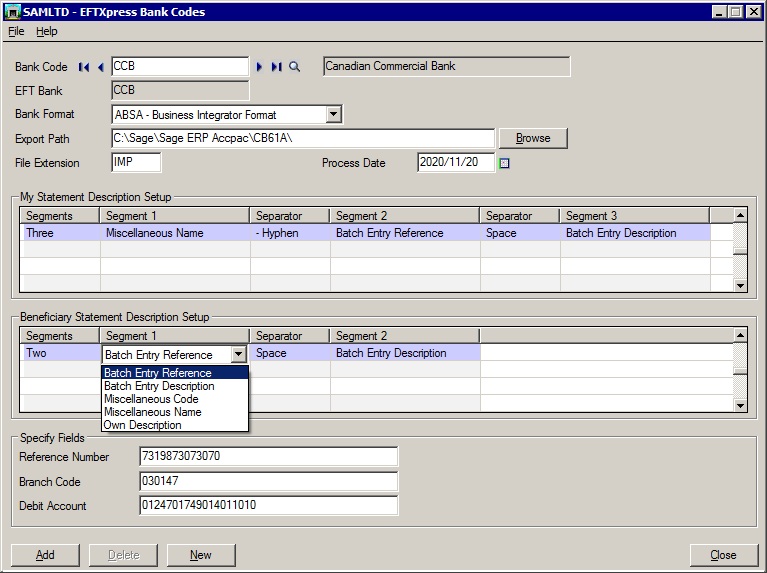767x573 pixels.
Task: Select 'Miscellaneous Name' cell in My Statement grid
Action: pyautogui.click(x=175, y=233)
